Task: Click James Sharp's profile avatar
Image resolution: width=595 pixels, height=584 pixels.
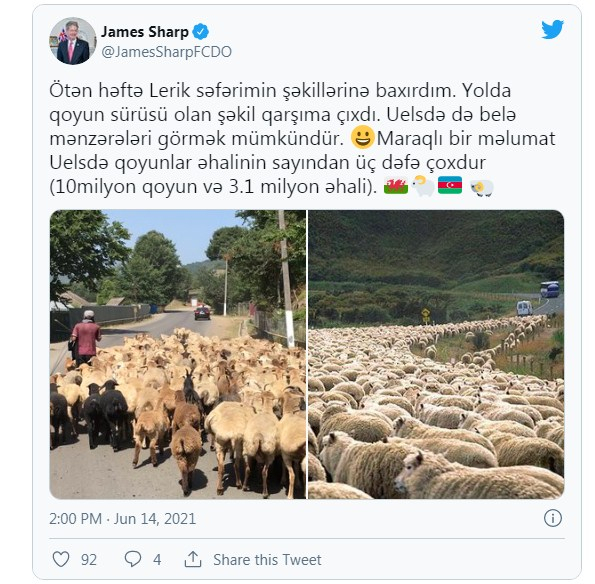Action: [73, 41]
